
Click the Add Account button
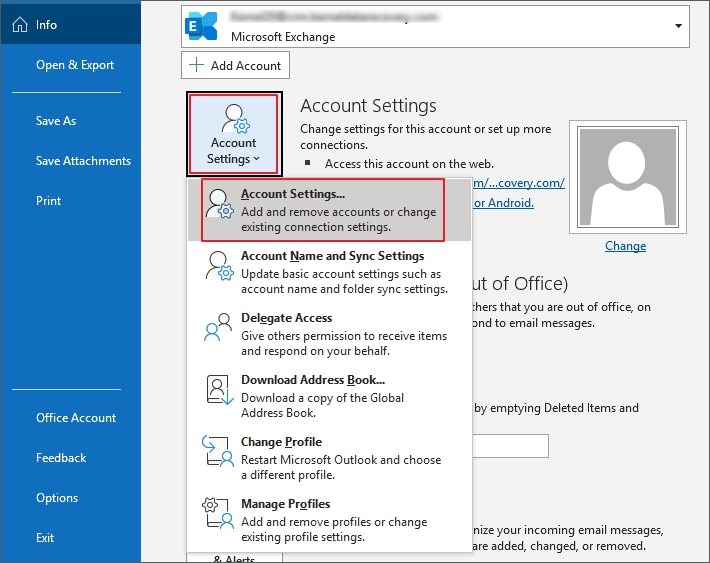tap(235, 65)
